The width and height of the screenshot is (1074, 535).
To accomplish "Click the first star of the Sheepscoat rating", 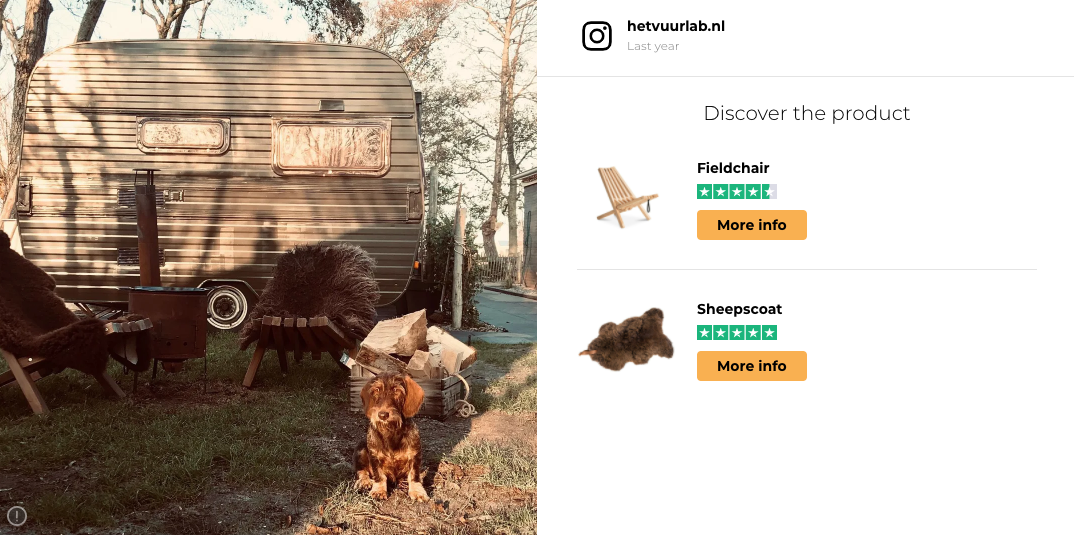I will [704, 333].
